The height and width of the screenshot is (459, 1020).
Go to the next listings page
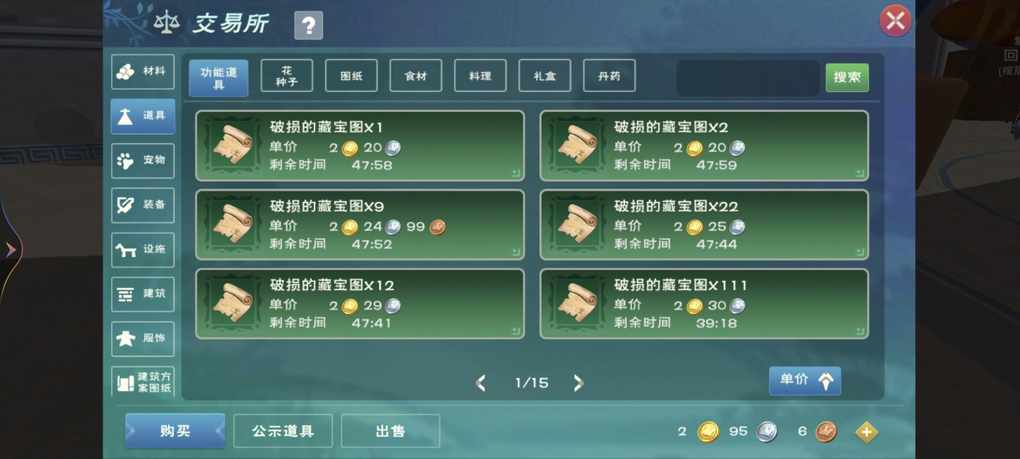coord(578,383)
